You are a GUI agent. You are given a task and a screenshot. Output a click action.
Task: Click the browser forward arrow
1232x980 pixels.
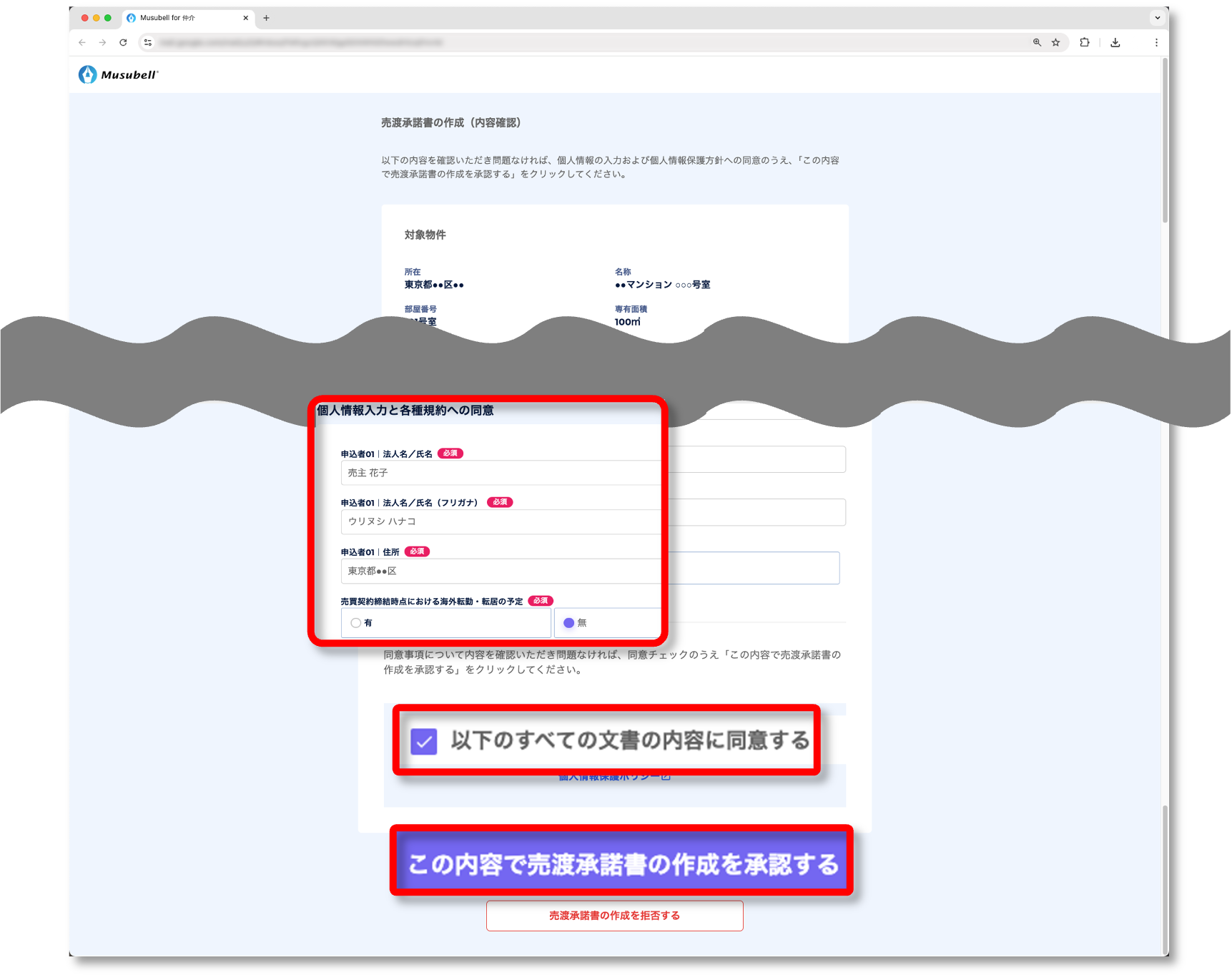click(102, 43)
